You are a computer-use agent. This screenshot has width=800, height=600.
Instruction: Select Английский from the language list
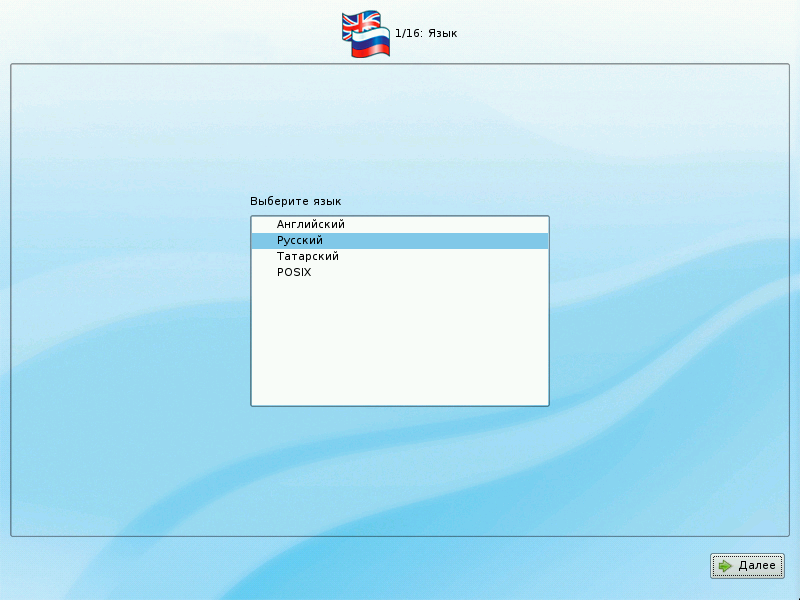pos(310,225)
